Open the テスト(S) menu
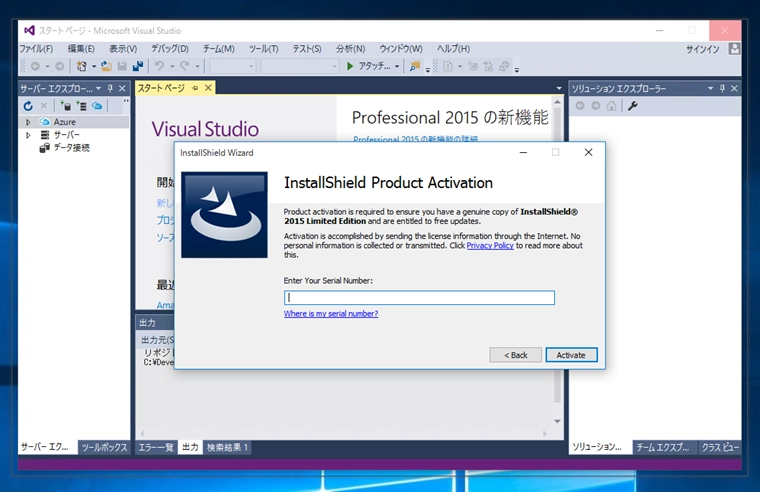 click(307, 49)
